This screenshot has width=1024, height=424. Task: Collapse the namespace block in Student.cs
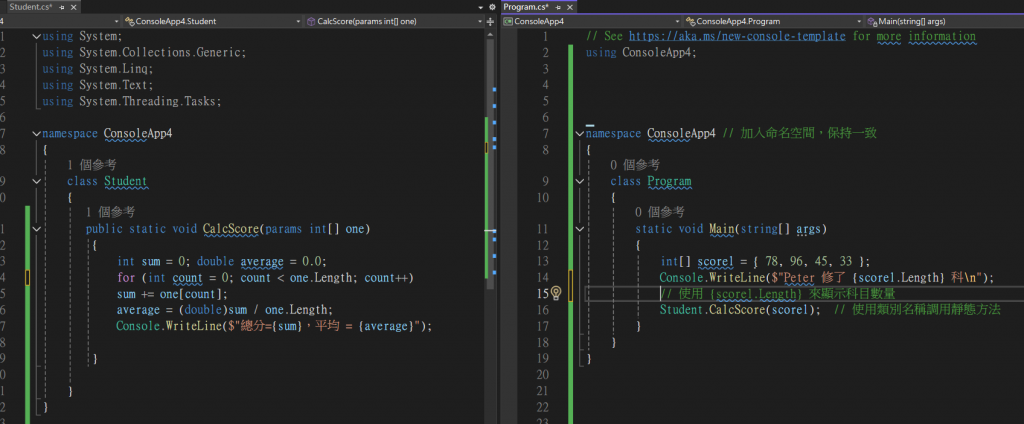[37, 133]
